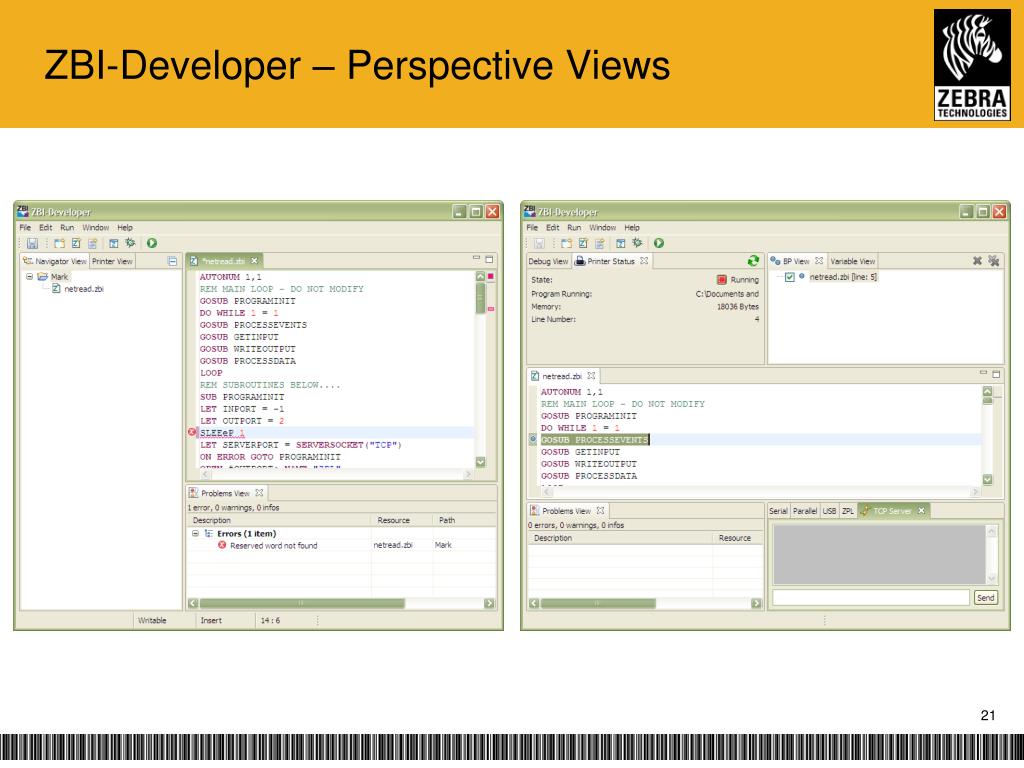Click up scroll arrow in right code editor
1024x768 pixels.
pos(987,392)
